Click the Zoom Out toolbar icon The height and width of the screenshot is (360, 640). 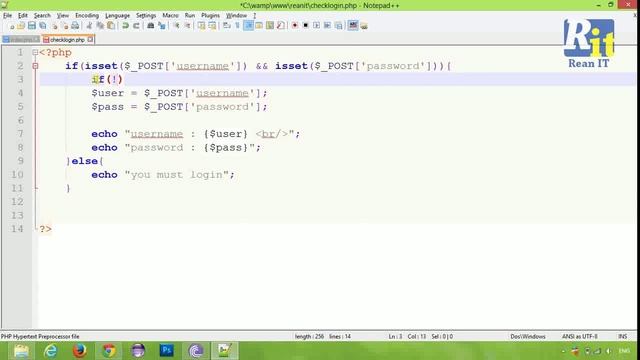point(187,26)
